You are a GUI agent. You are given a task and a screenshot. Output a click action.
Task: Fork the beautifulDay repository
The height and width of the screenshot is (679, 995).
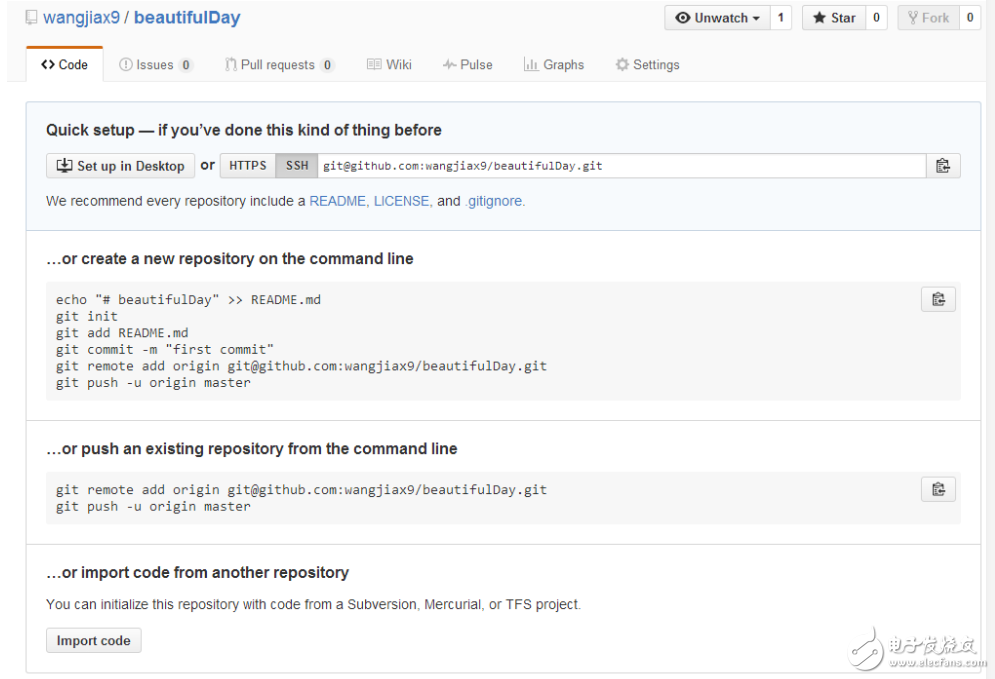click(928, 18)
